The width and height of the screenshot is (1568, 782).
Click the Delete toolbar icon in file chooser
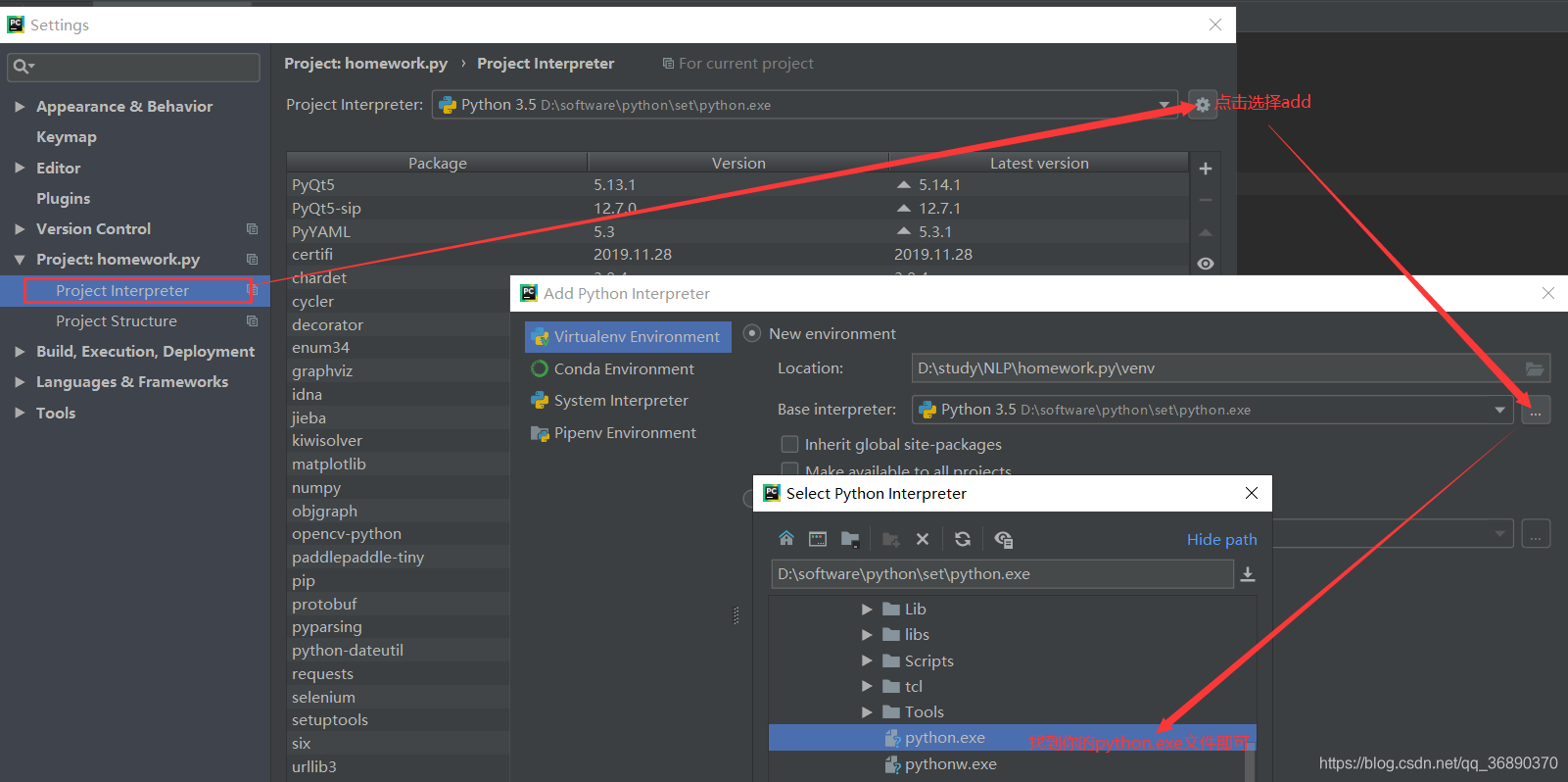click(923, 539)
